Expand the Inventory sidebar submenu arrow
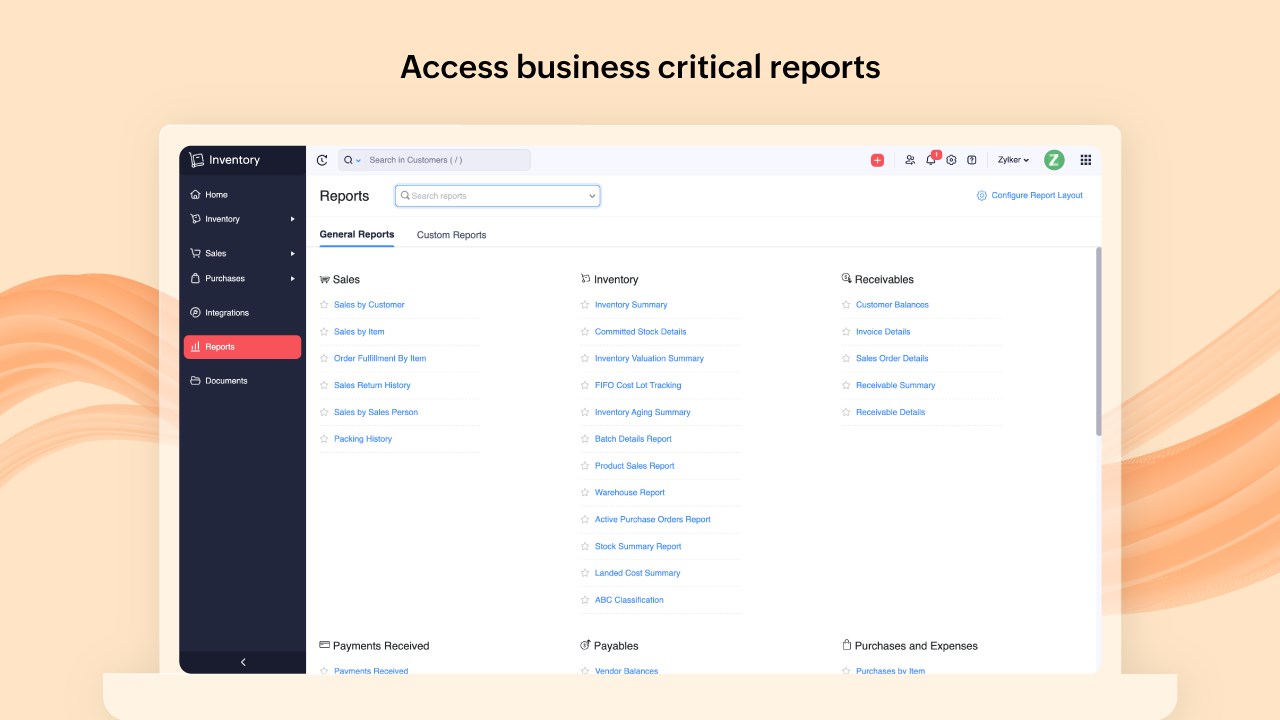 (x=293, y=219)
